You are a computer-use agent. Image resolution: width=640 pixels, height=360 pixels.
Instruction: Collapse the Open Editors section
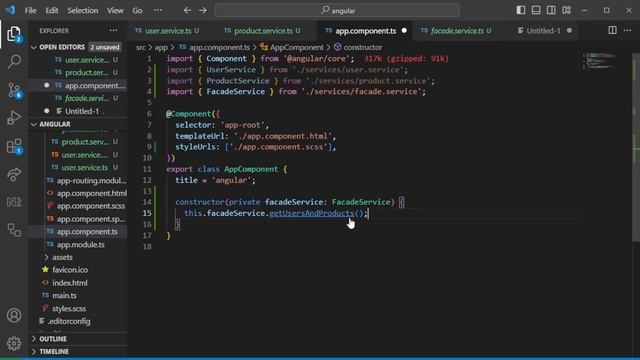pyautogui.click(x=62, y=47)
